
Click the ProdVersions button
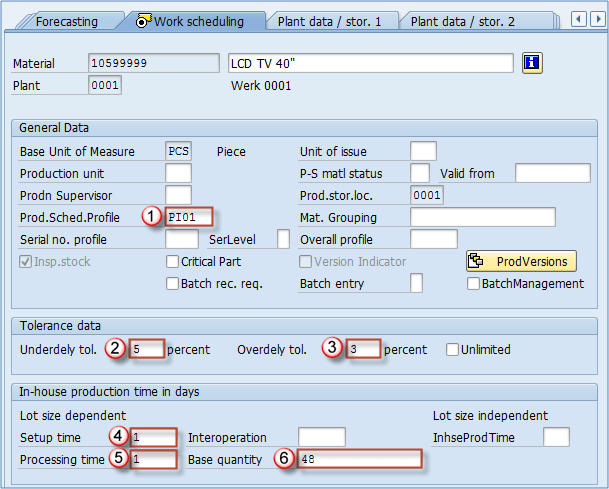point(521,262)
